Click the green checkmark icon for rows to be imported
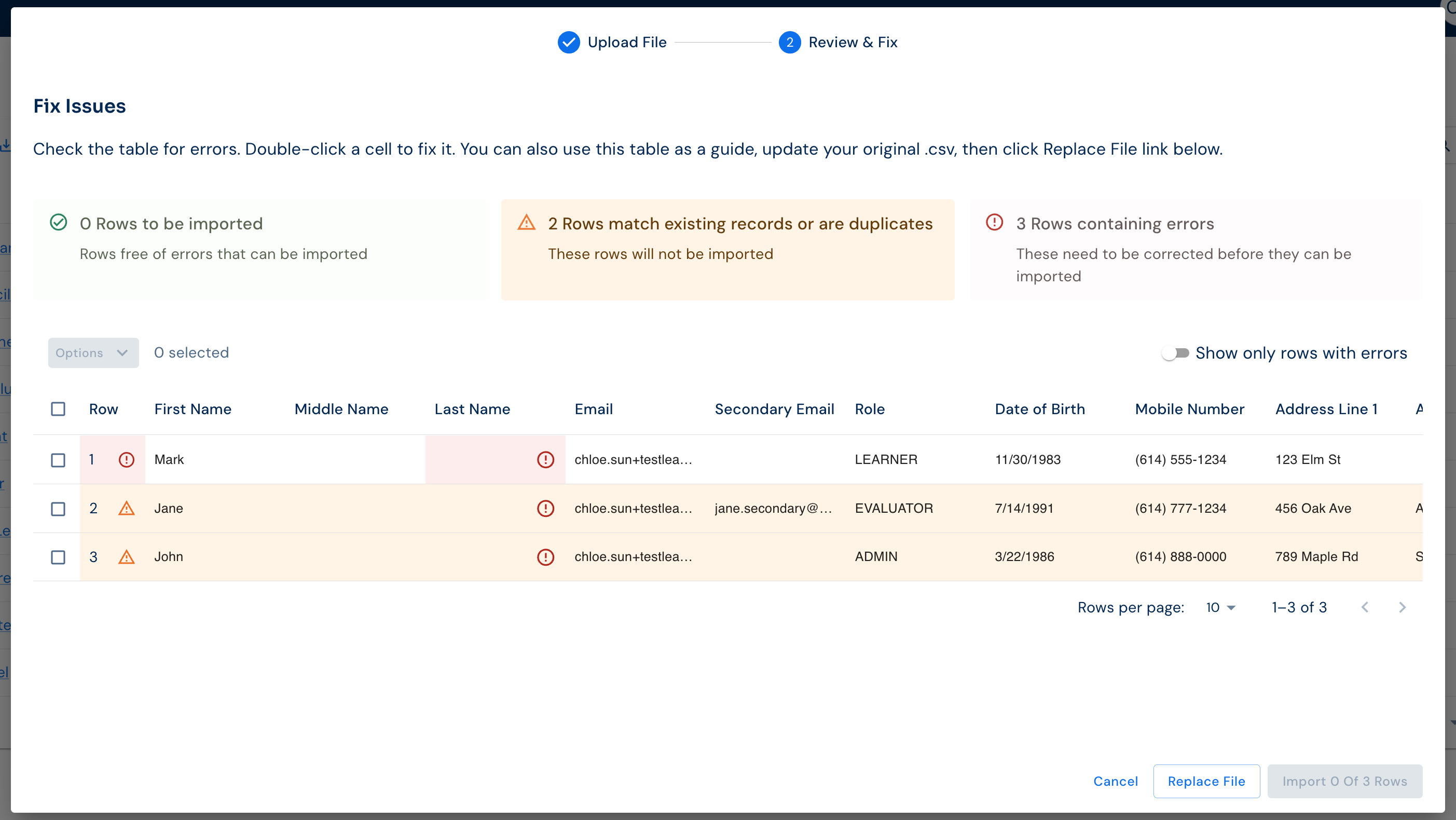The image size is (1456, 820). (59, 223)
